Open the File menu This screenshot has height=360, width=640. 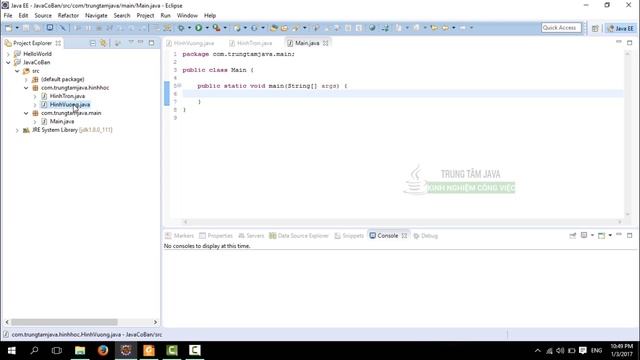8,16
